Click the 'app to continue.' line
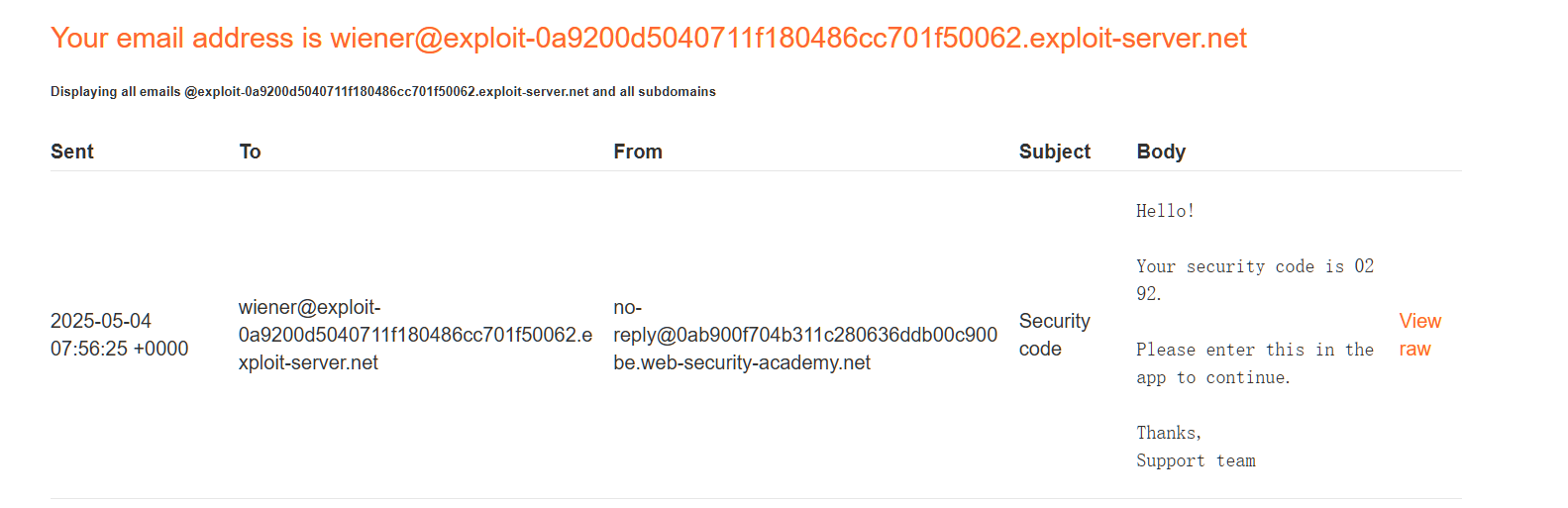This screenshot has height=508, width=1568. (1212, 377)
